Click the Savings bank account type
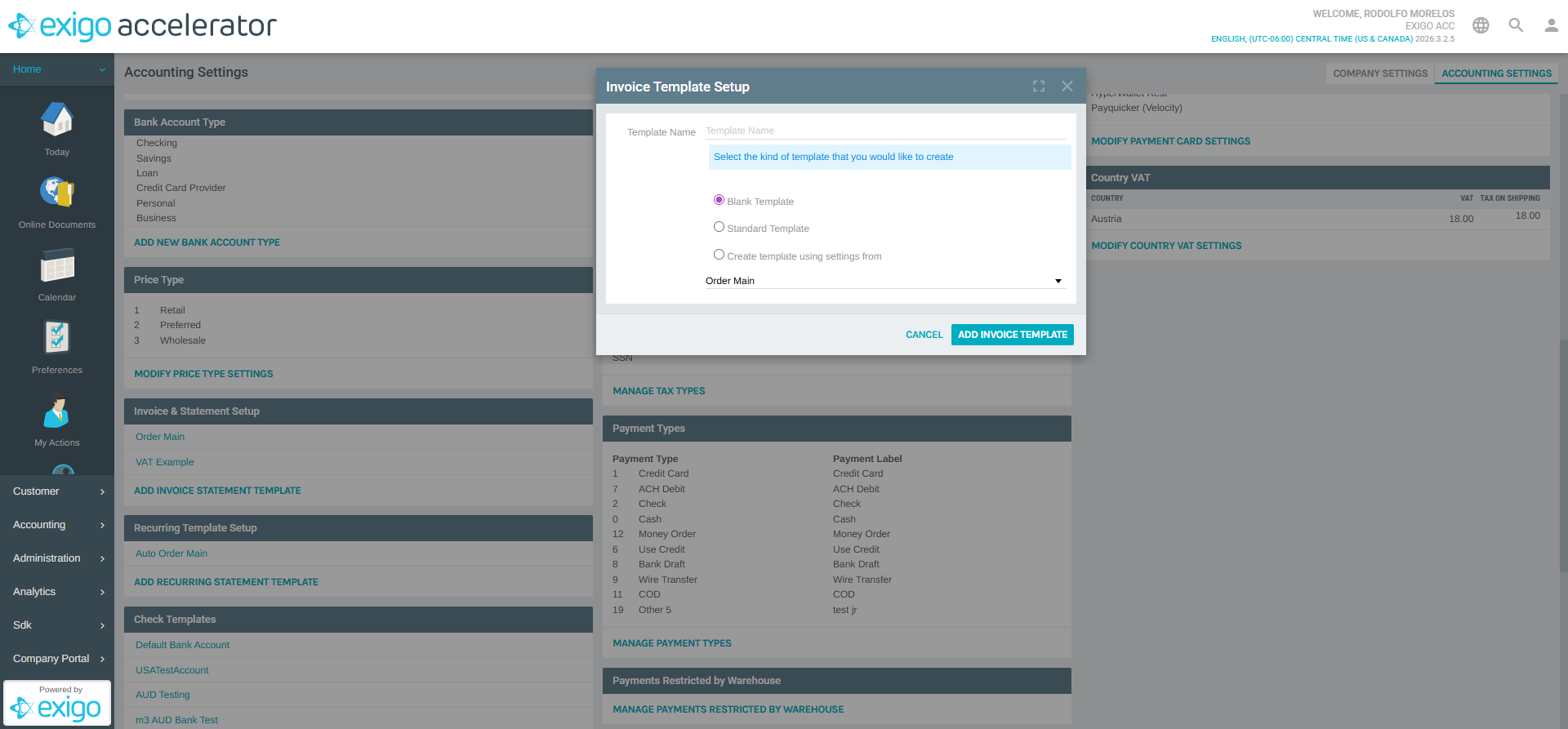 [x=154, y=158]
